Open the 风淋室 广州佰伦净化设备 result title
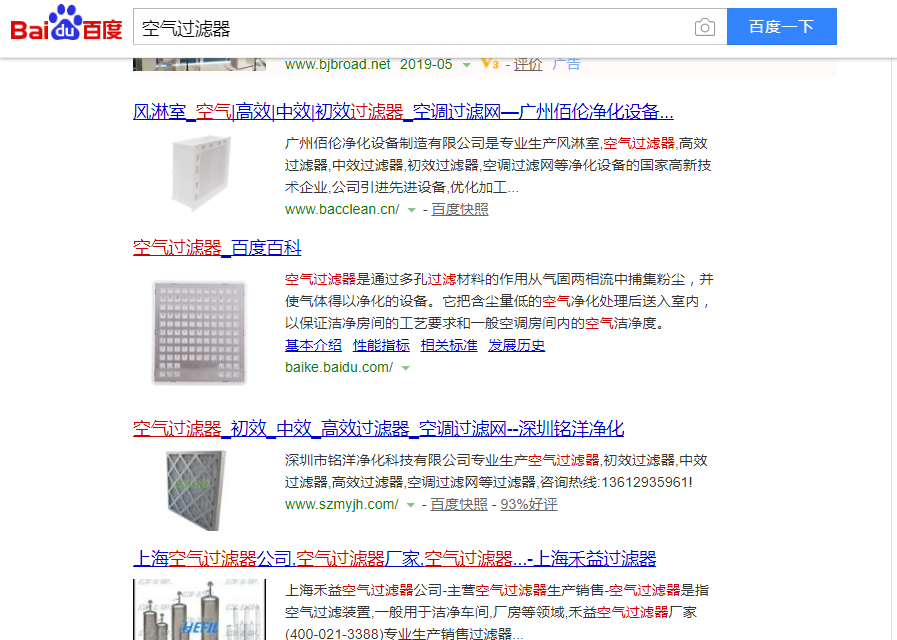897x640 pixels. (403, 111)
